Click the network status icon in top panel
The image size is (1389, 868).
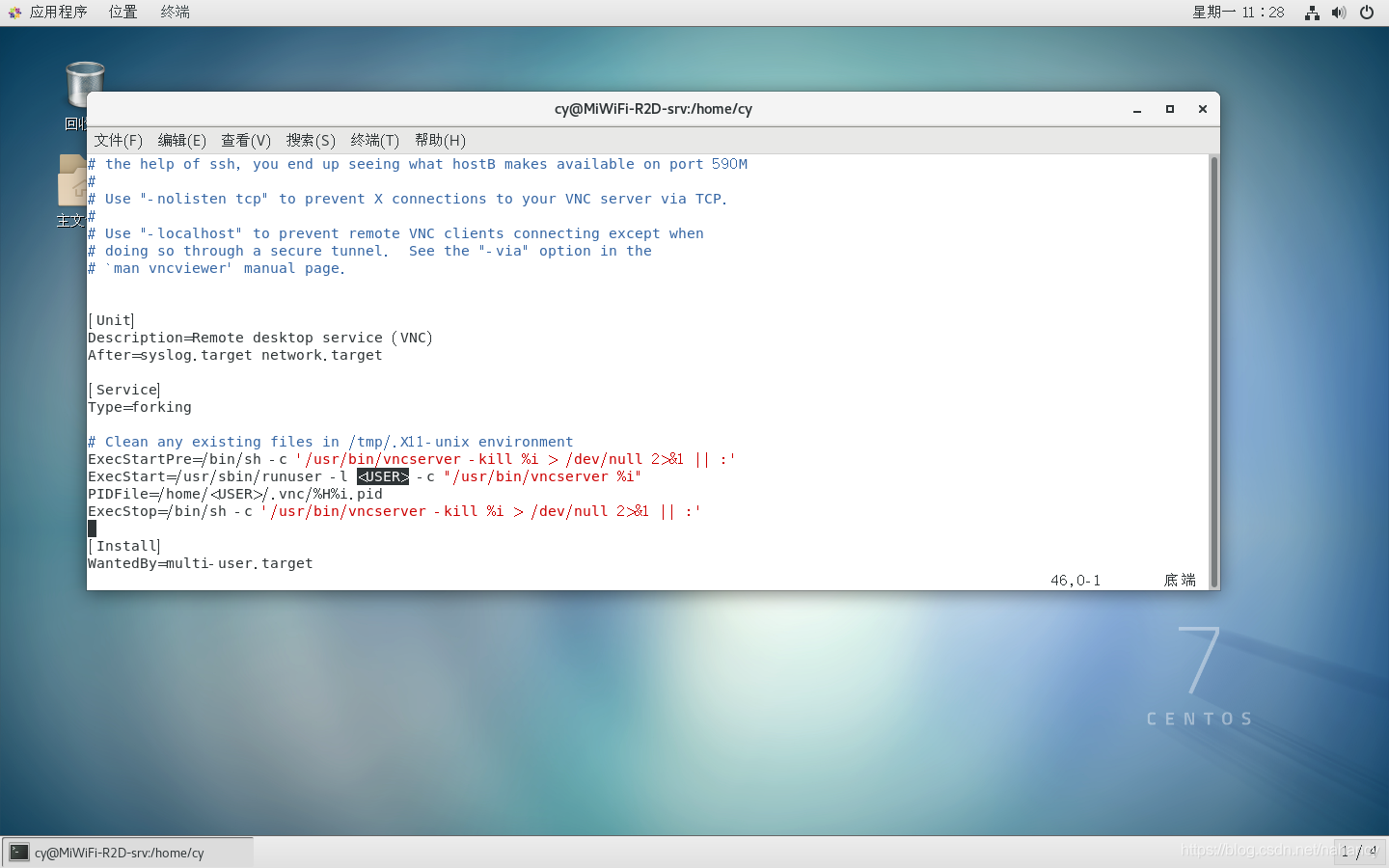pyautogui.click(x=1311, y=13)
